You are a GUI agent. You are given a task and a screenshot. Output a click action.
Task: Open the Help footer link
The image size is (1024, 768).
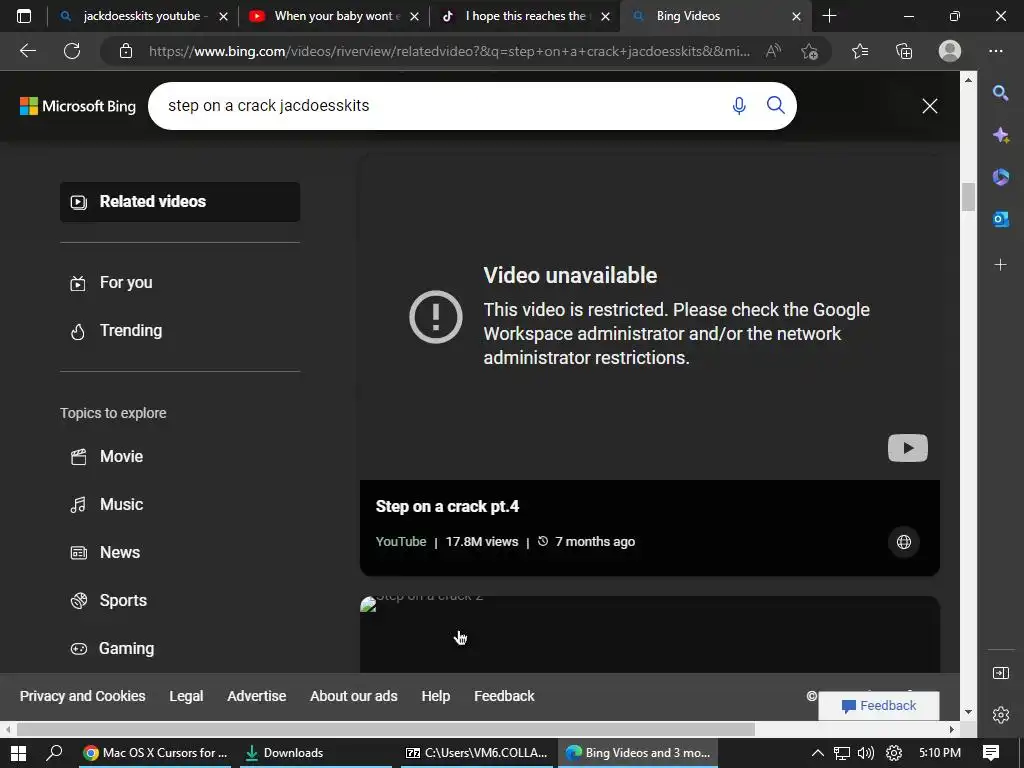click(x=436, y=696)
